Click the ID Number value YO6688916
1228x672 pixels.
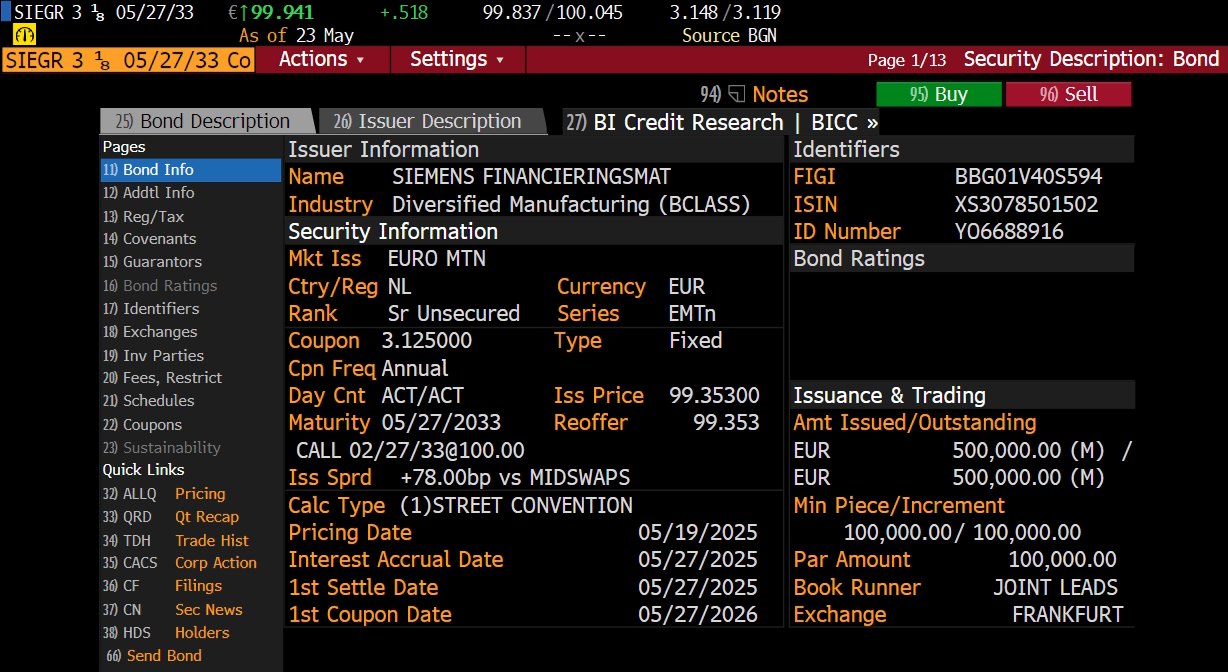[1009, 232]
